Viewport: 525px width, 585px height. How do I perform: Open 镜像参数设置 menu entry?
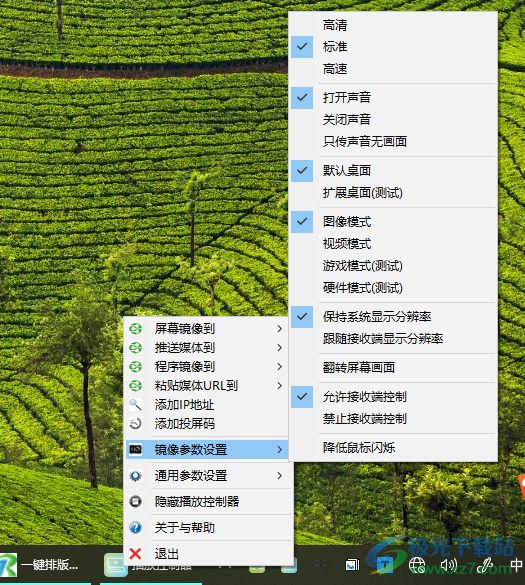tap(207, 450)
